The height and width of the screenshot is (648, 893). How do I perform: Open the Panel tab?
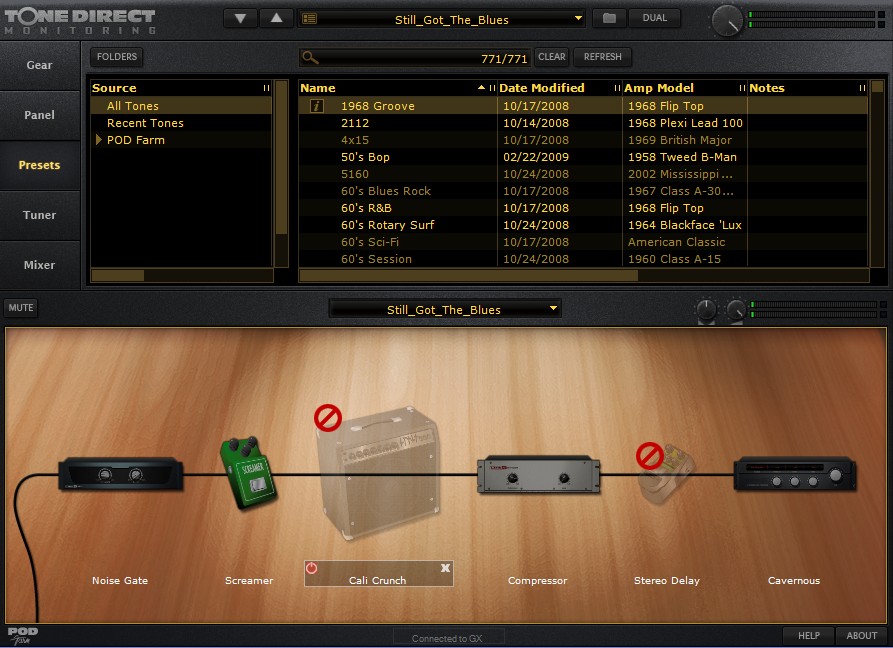click(39, 115)
